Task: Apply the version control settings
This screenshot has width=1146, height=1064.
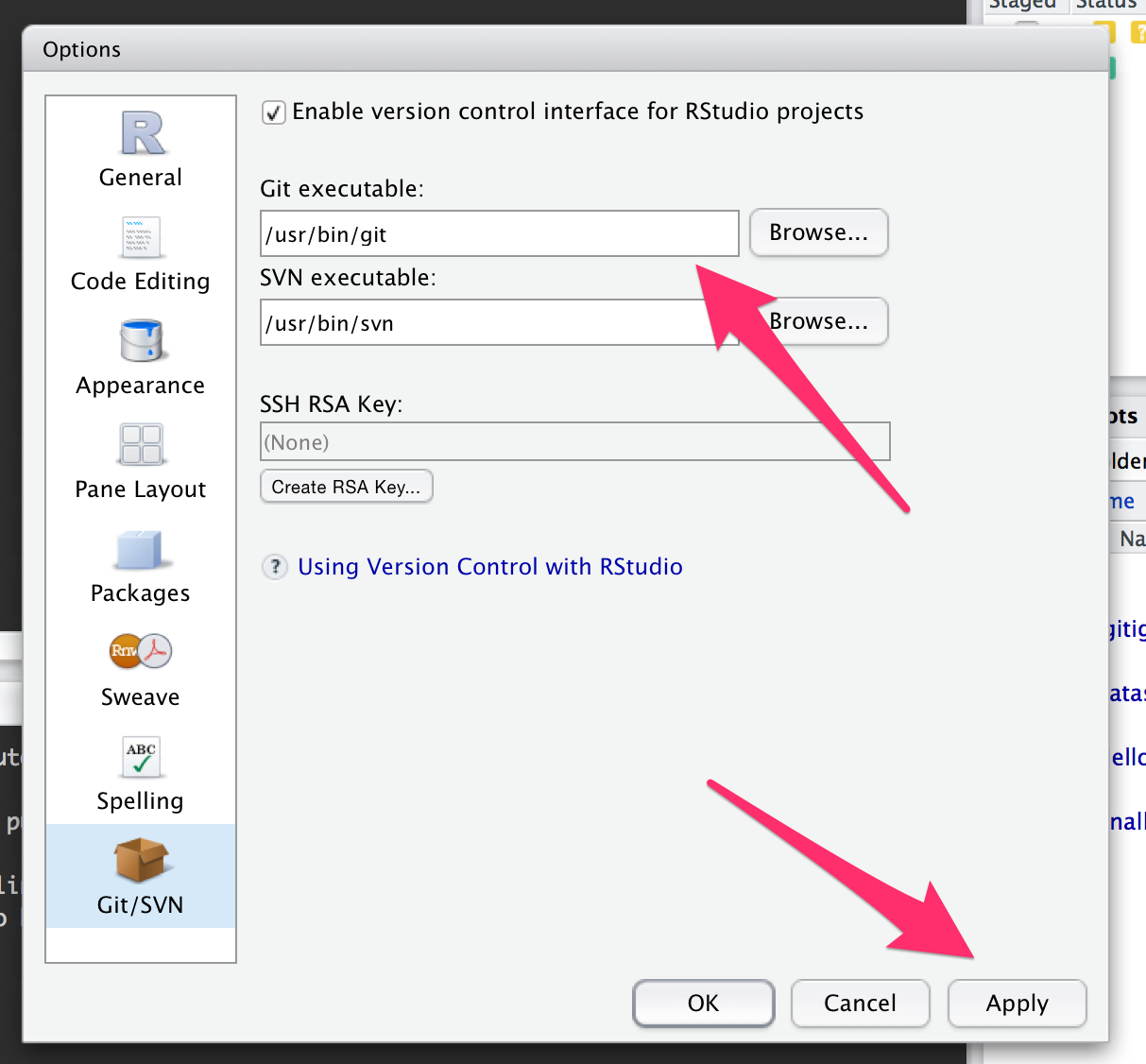Action: coord(1017,1004)
